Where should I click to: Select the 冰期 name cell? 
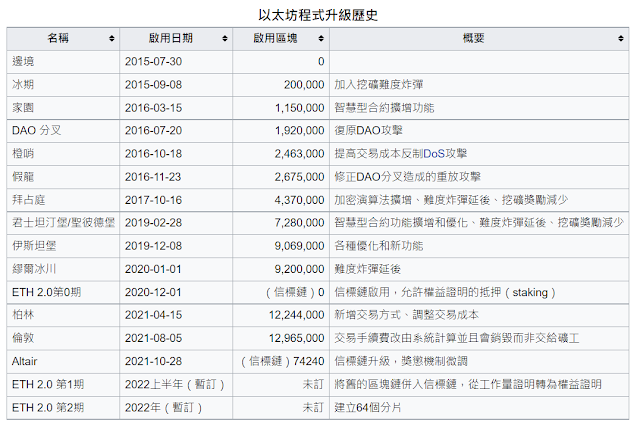[63, 85]
